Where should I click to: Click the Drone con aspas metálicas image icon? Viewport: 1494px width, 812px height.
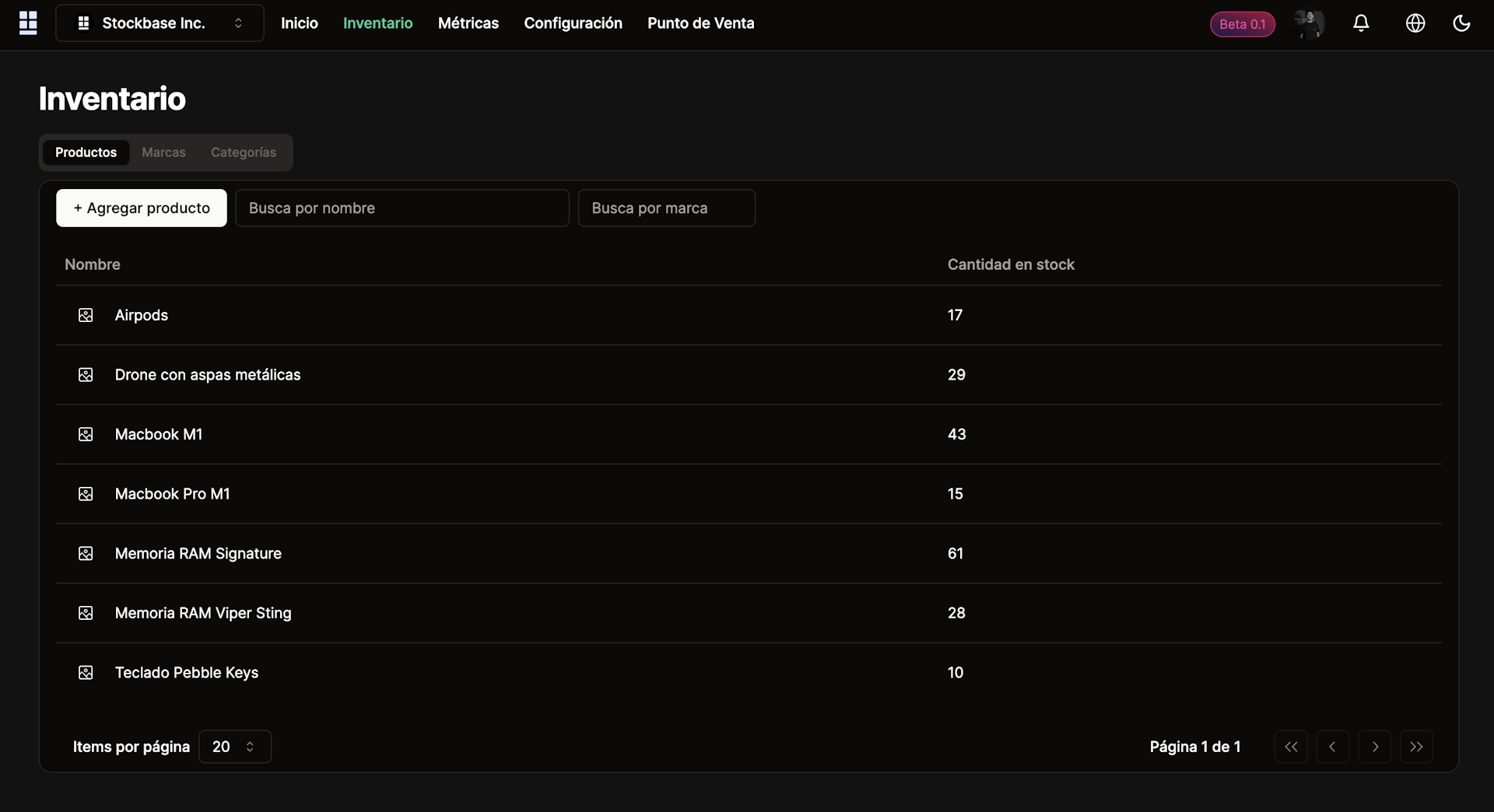coord(86,375)
